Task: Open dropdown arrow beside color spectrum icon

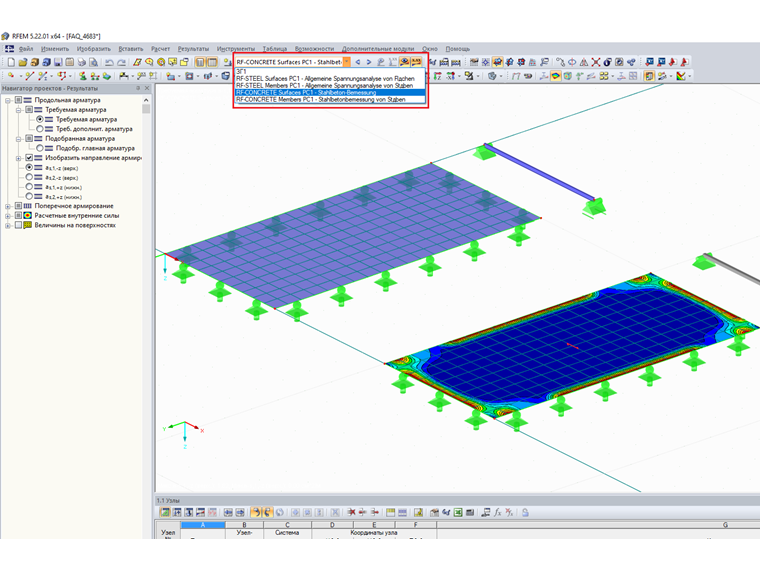Action: (689, 76)
